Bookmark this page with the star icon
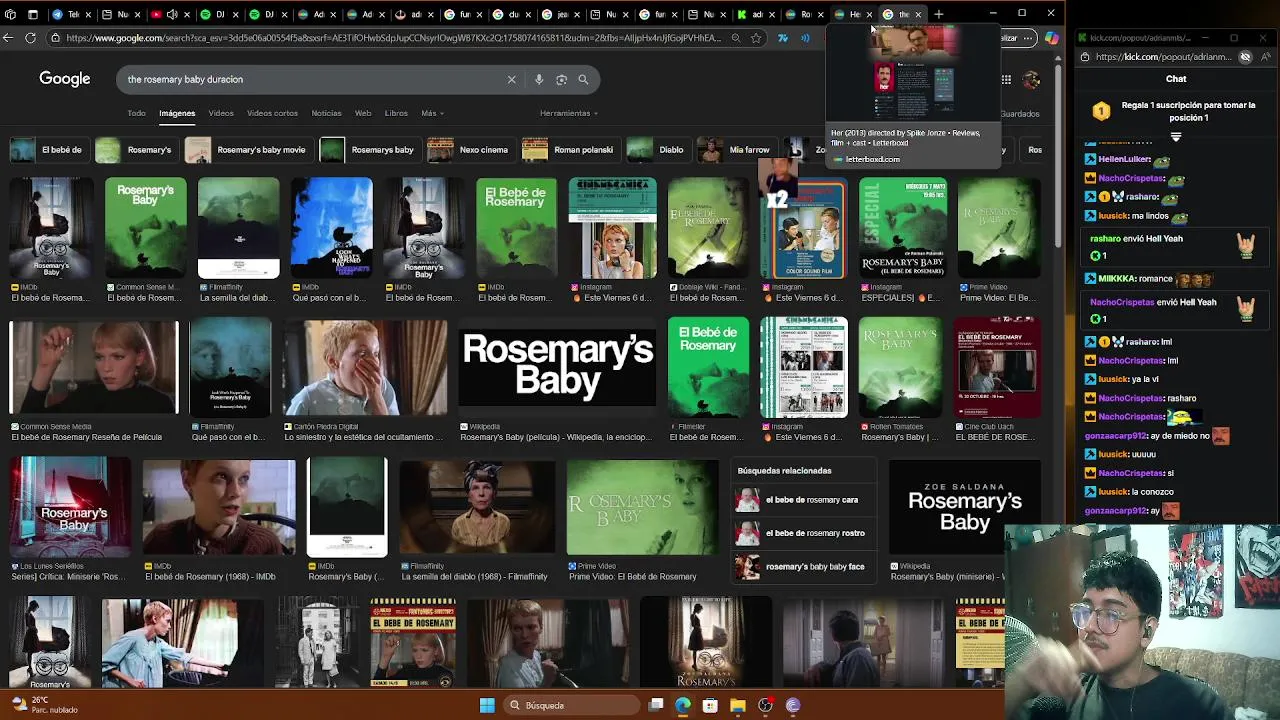Screen dimensions: 1280x720 click(756, 38)
